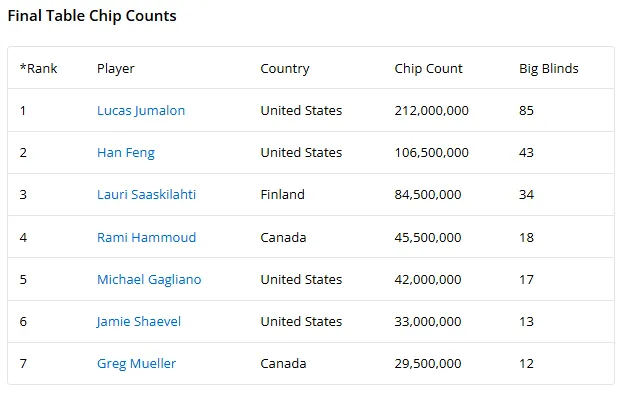Viewport: 629px width, 408px height.
Task: Select the 212,000,000 chip count cell
Action: coord(432,110)
